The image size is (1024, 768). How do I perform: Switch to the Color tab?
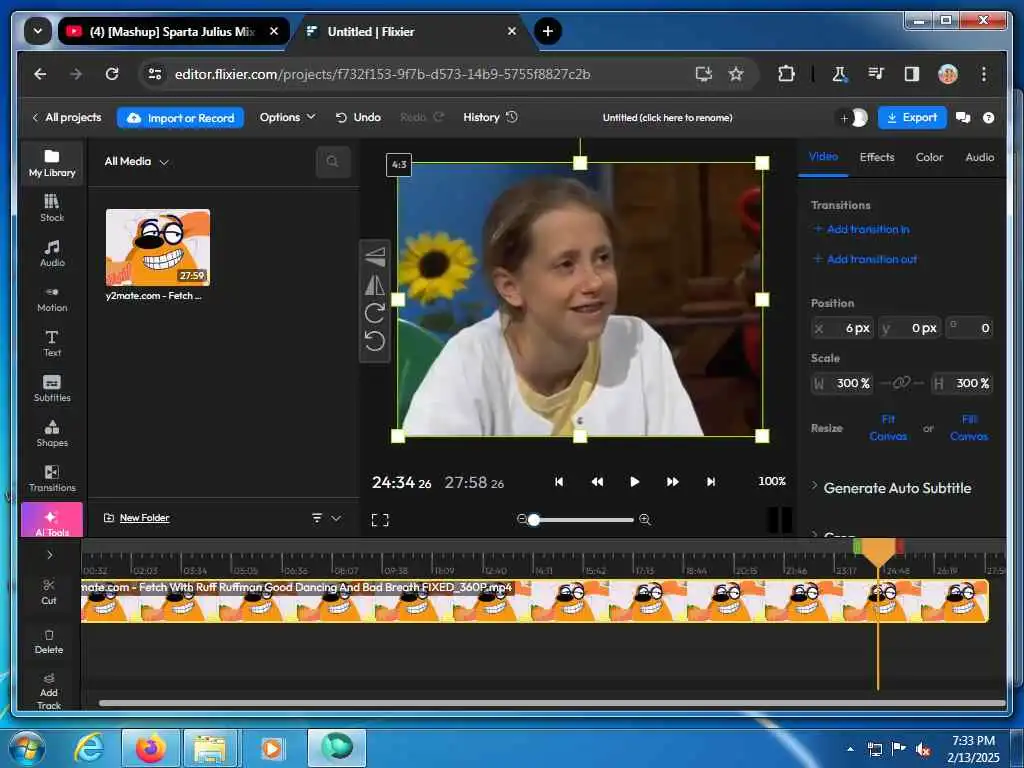click(x=929, y=157)
